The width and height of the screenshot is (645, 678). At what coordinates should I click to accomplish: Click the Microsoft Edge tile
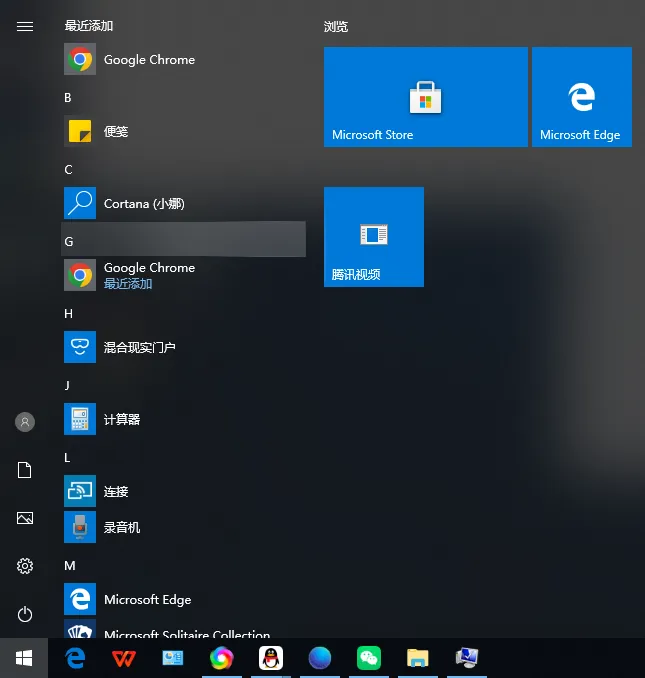582,97
